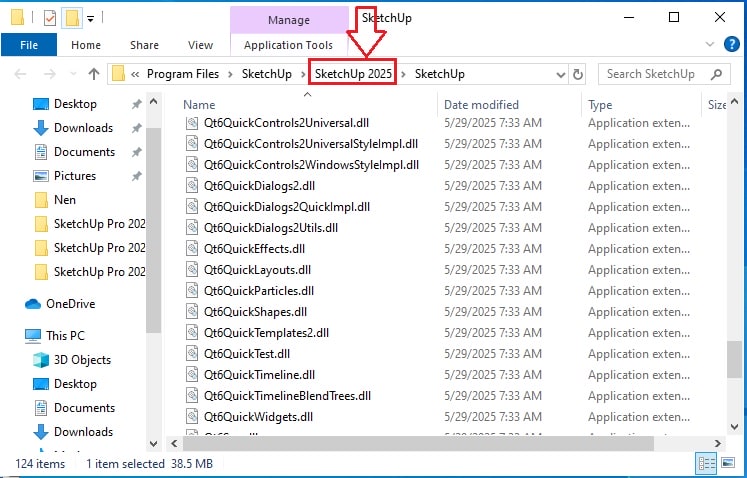Click the Qt6QuickLayouts.dll file icon

tap(192, 270)
